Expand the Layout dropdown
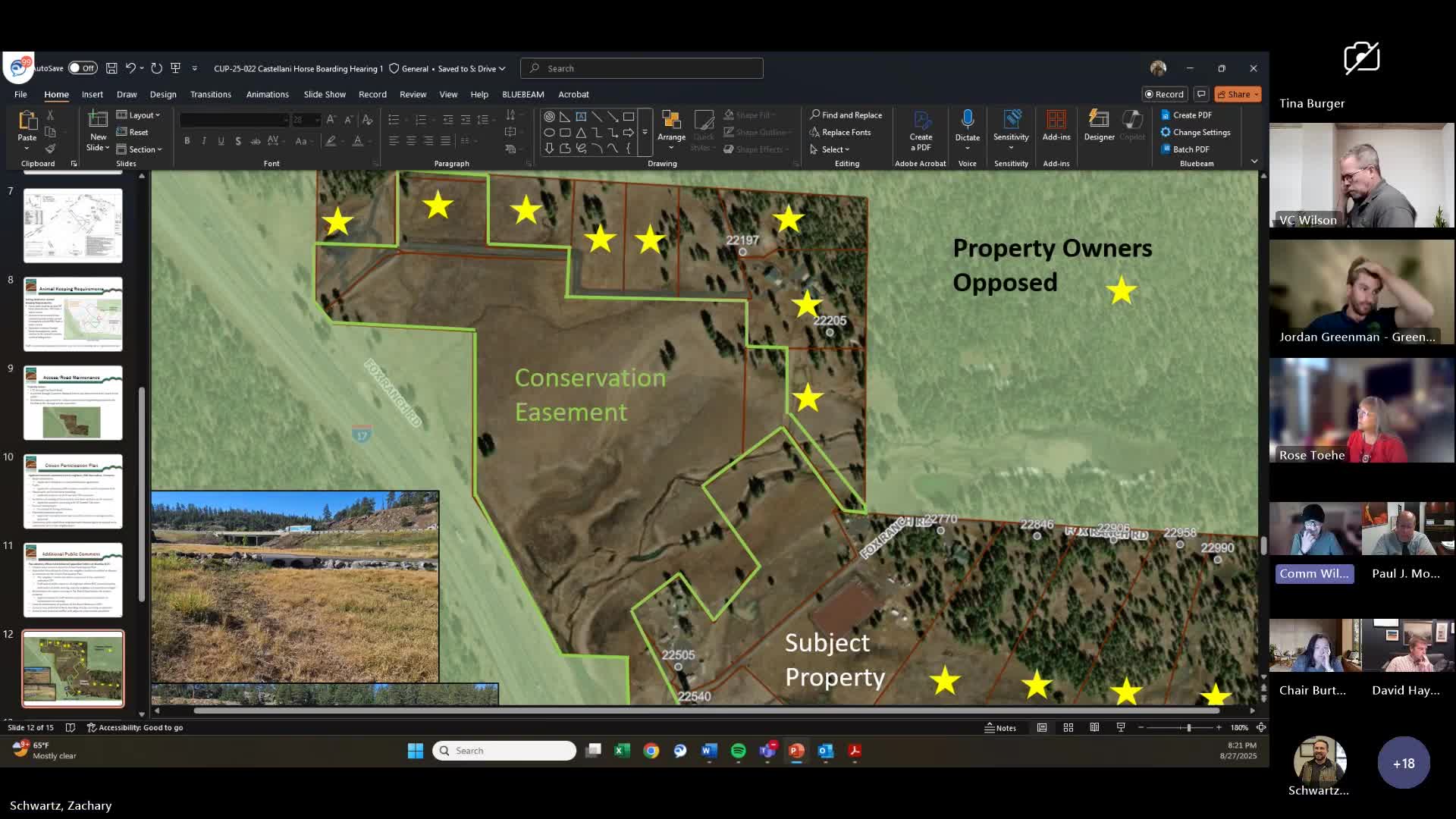 (x=139, y=115)
